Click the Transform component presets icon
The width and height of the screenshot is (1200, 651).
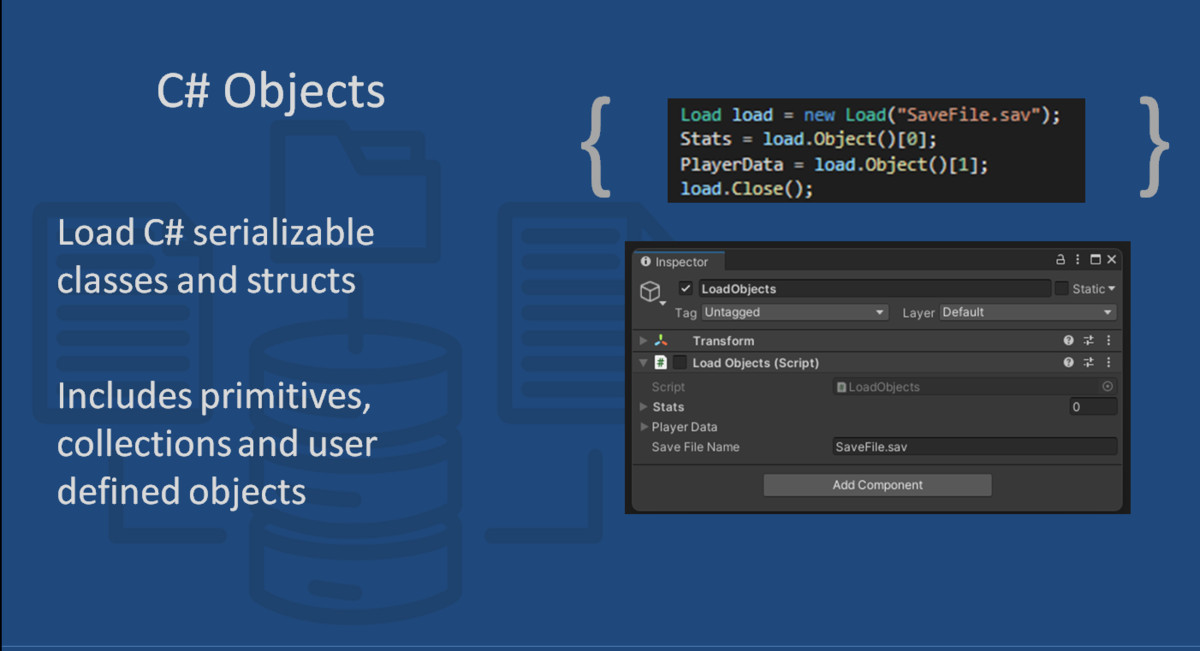tap(1088, 340)
